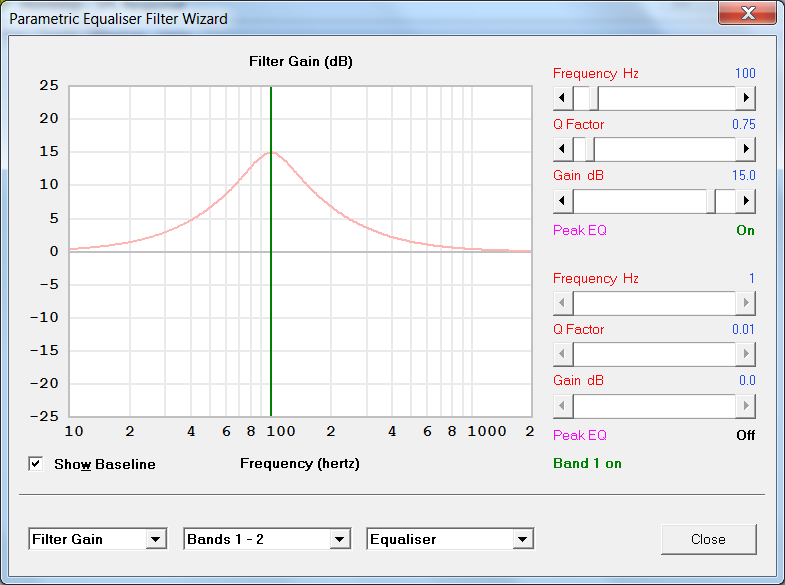
Task: Click band 1 Q Factor slider thumb
Action: (590, 149)
